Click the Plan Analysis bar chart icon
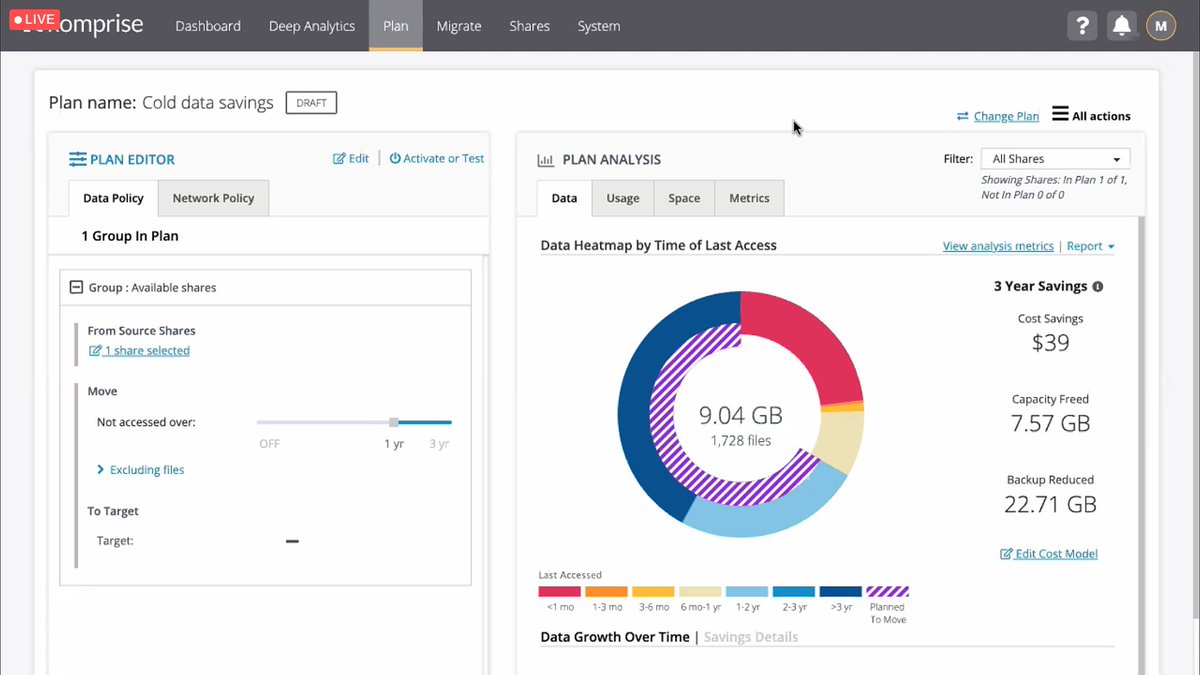The height and width of the screenshot is (675, 1200). pos(546,160)
